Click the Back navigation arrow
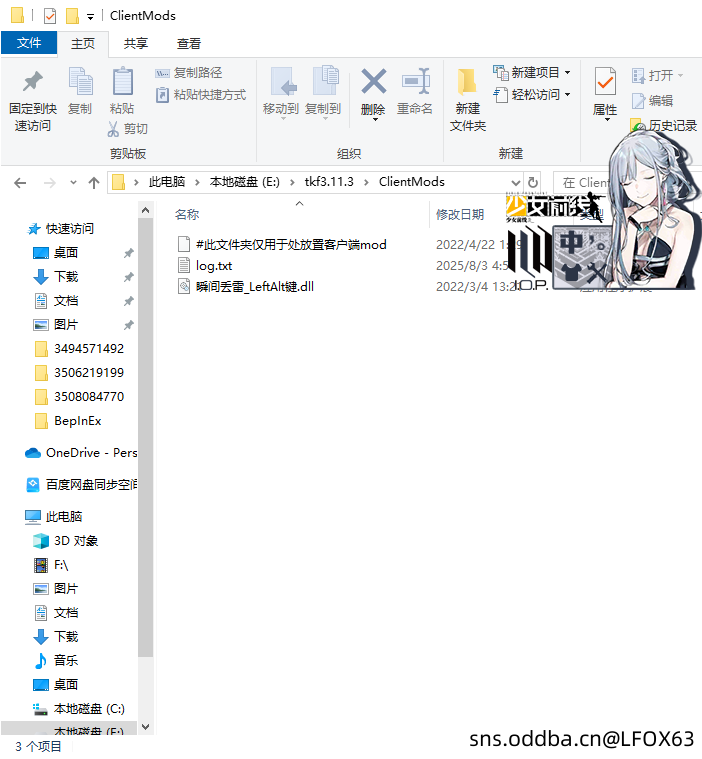702x759 pixels. click(20, 183)
